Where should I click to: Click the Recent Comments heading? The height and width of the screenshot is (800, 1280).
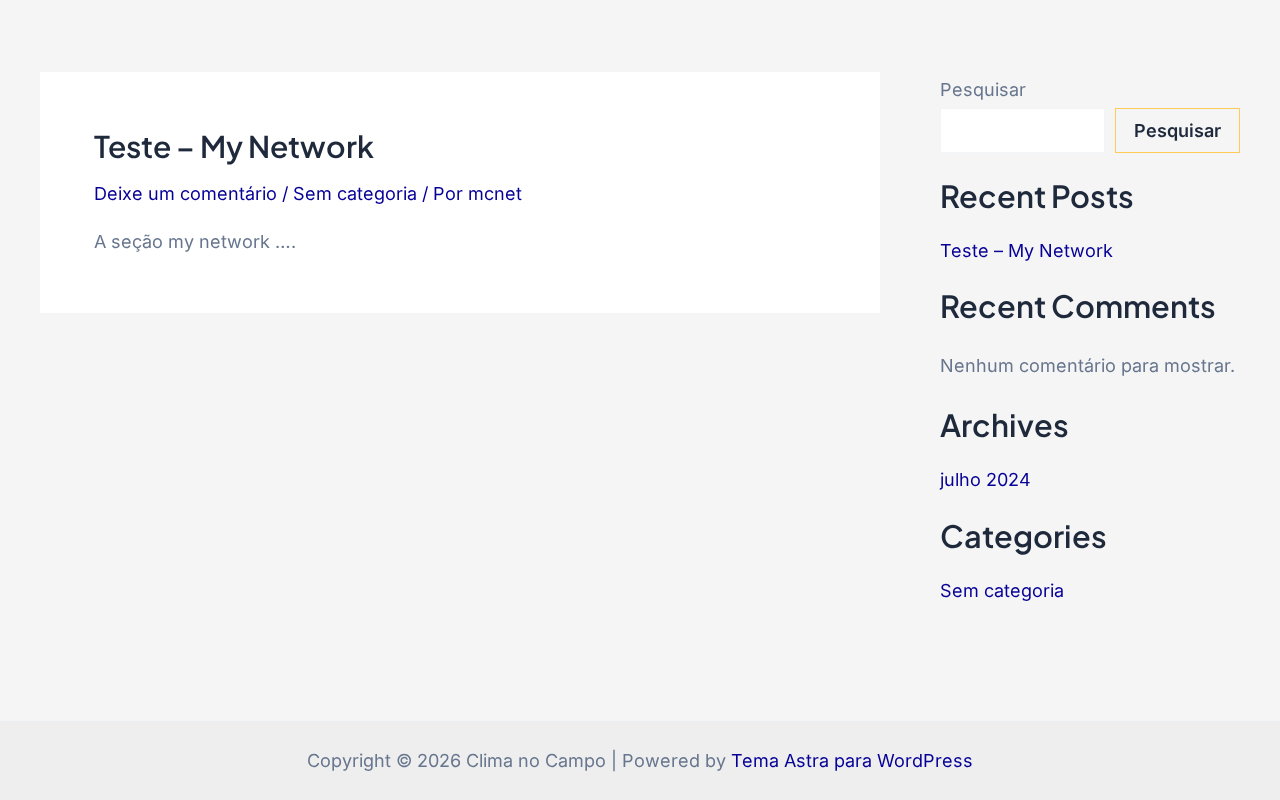click(1078, 306)
